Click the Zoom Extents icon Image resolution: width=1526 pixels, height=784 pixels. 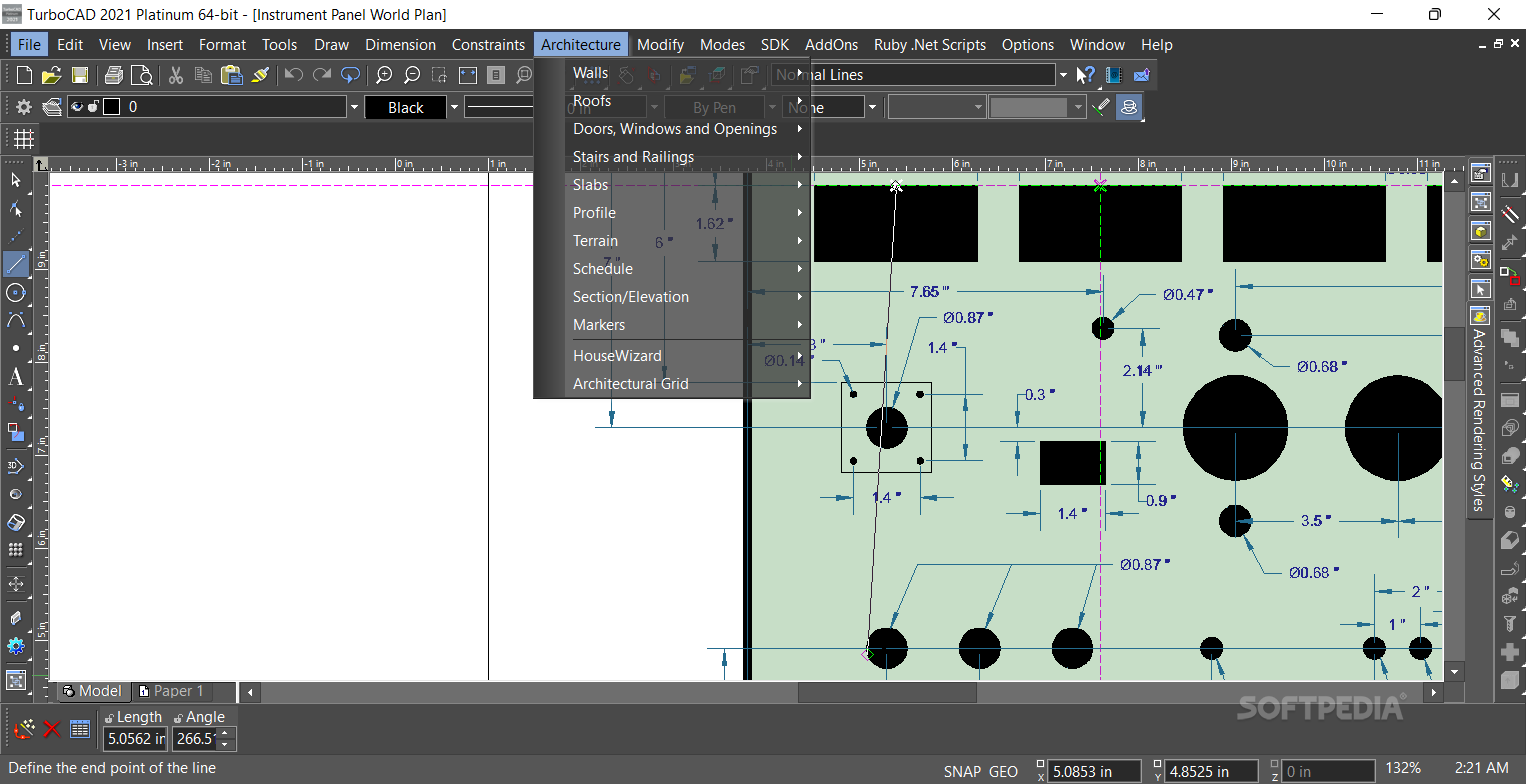point(468,75)
